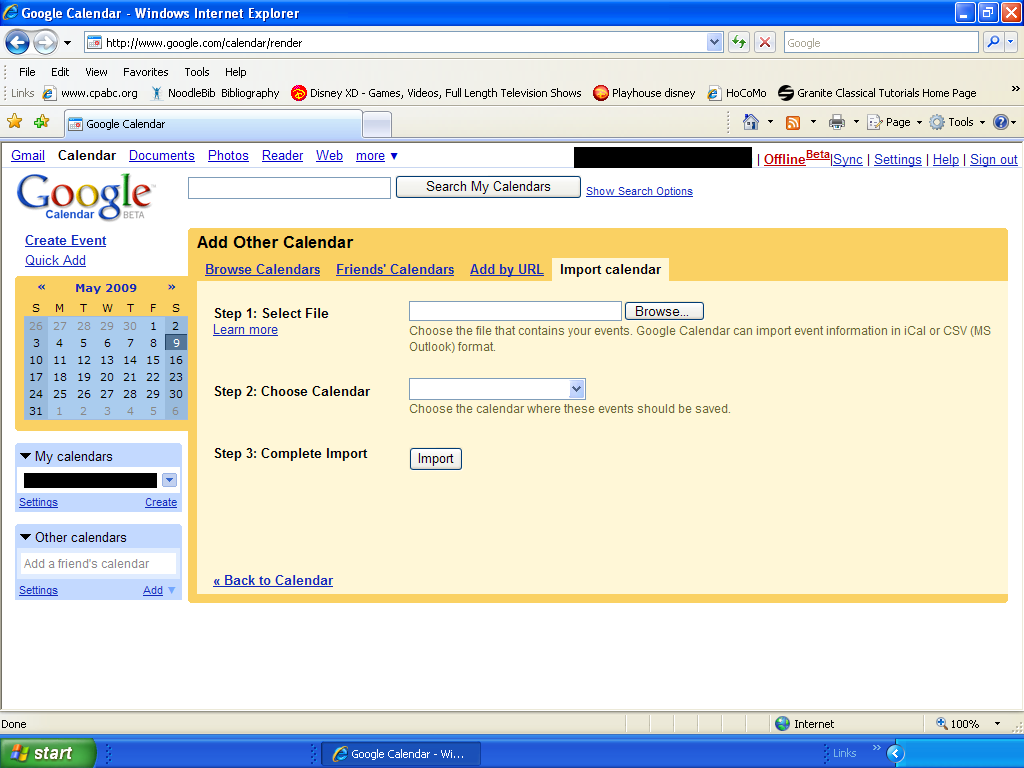This screenshot has width=1024, height=768.
Task: Open the www.cpabc.org links bar bookmark
Action: pyautogui.click(x=90, y=93)
